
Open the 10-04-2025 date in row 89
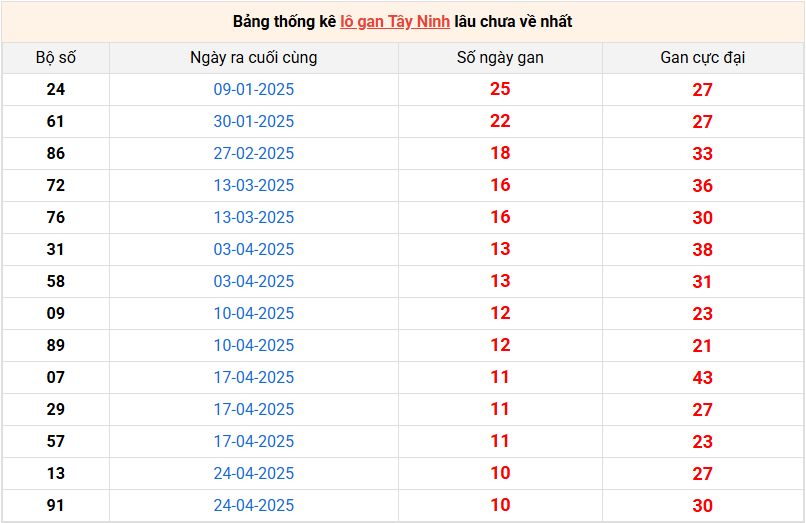pyautogui.click(x=253, y=345)
